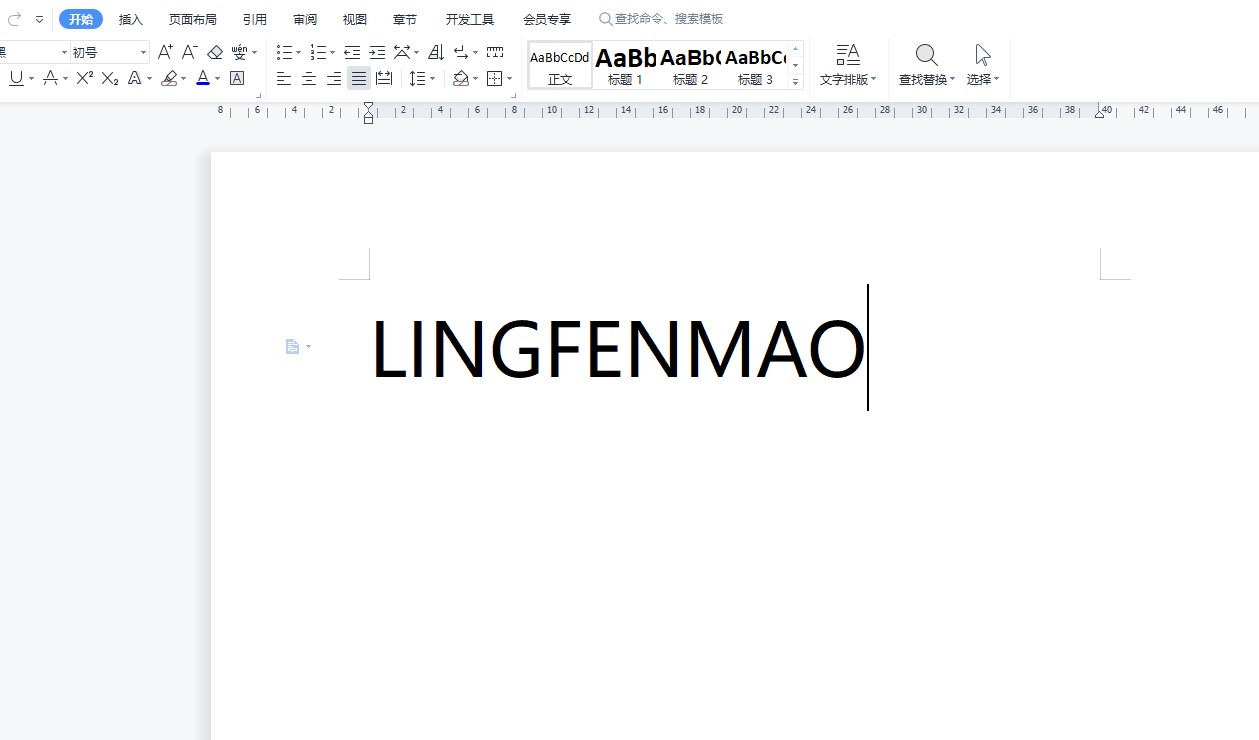Center align the paragraph
The image size is (1259, 740).
click(309, 78)
